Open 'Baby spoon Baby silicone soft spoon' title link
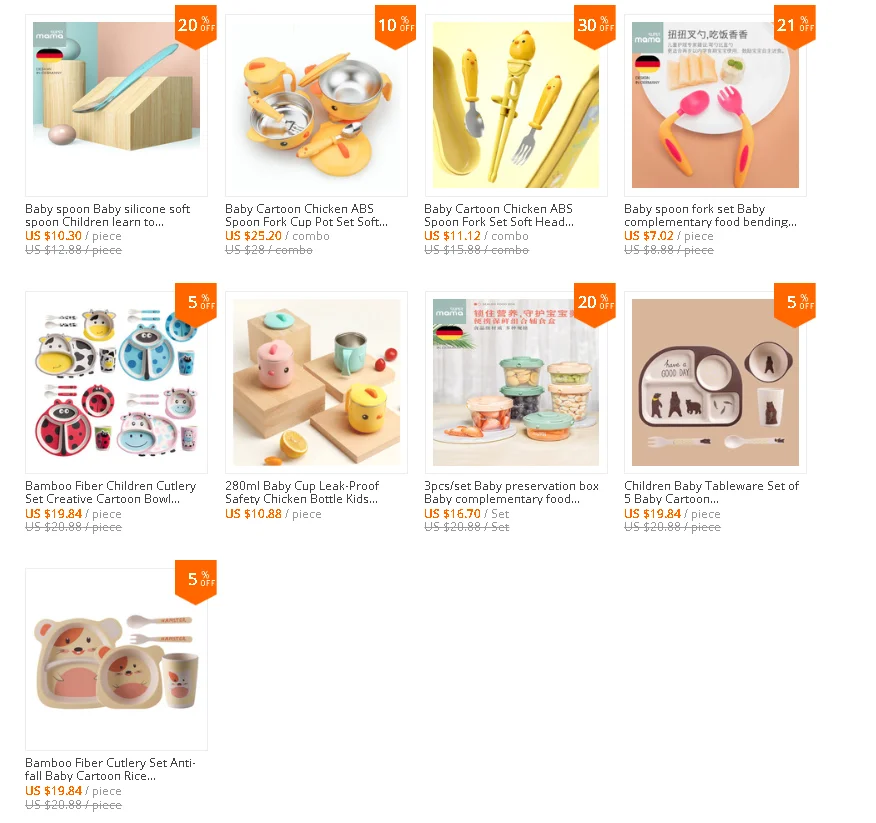This screenshot has height=823, width=876. pyautogui.click(x=108, y=215)
